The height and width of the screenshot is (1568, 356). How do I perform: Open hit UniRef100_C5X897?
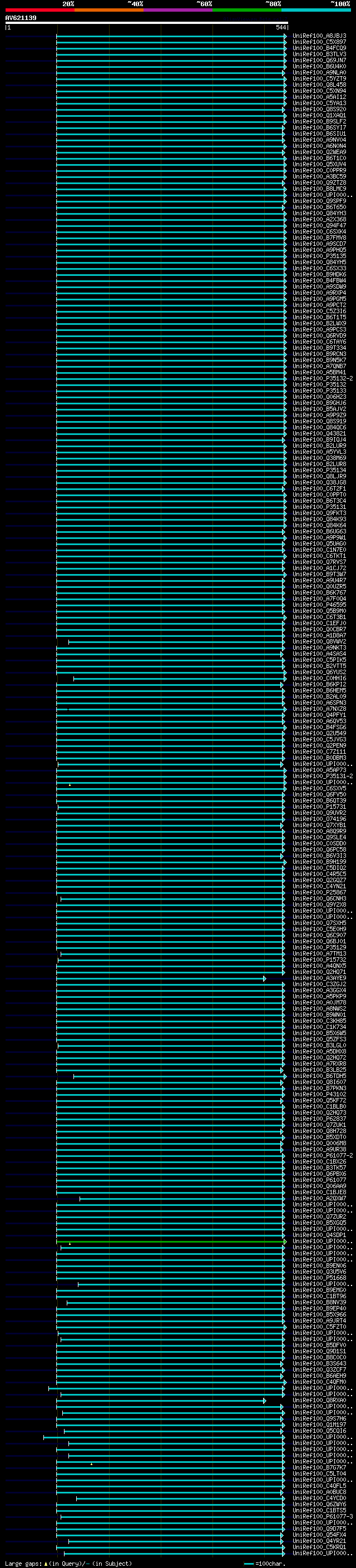coord(319,42)
